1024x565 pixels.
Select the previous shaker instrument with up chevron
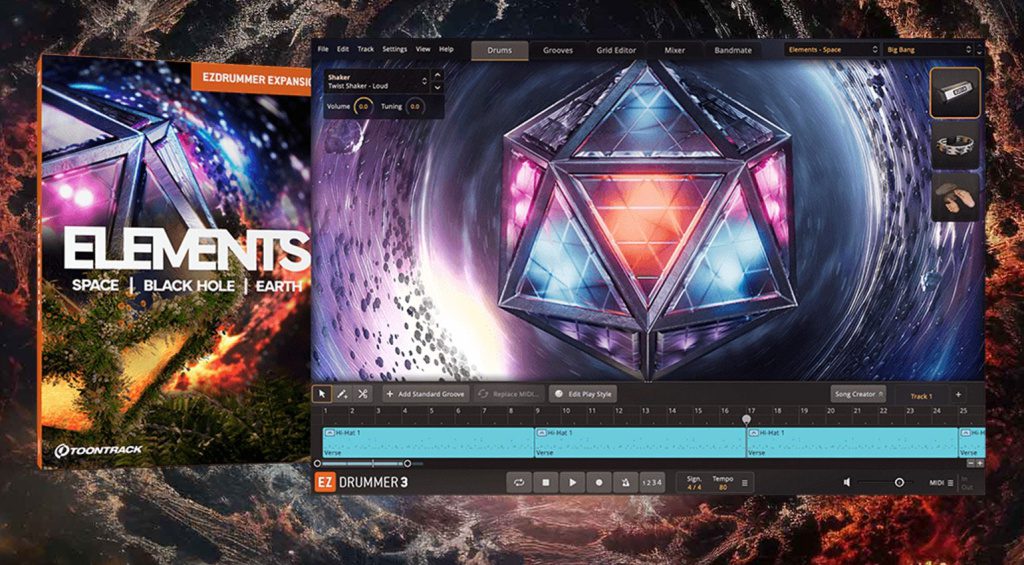[438, 76]
